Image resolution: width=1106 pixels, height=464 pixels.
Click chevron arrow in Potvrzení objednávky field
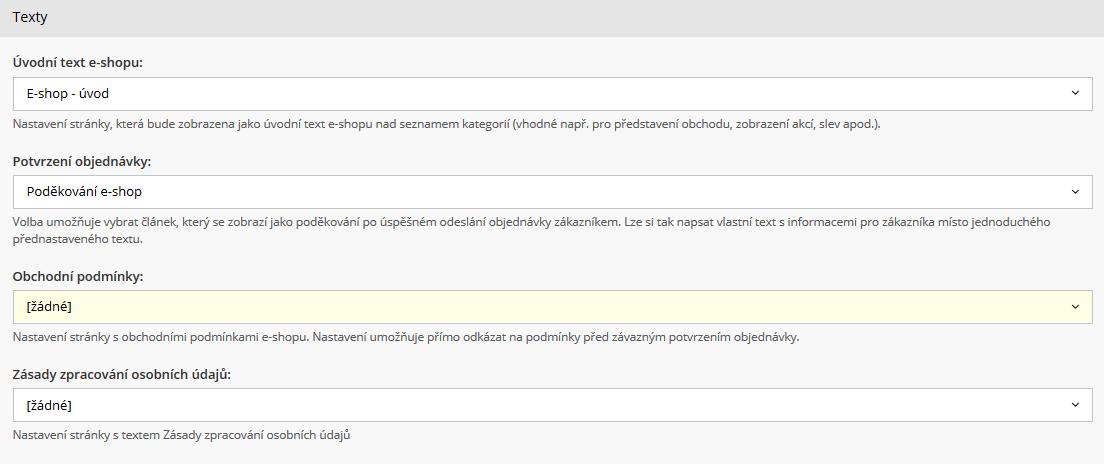(1075, 191)
